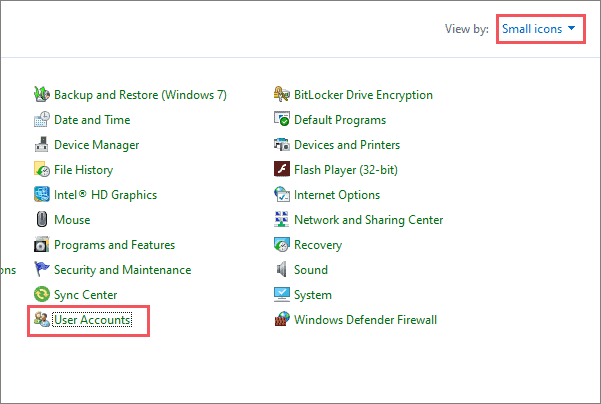Open the User Accounts link
Image resolution: width=601 pixels, height=404 pixels.
(92, 320)
